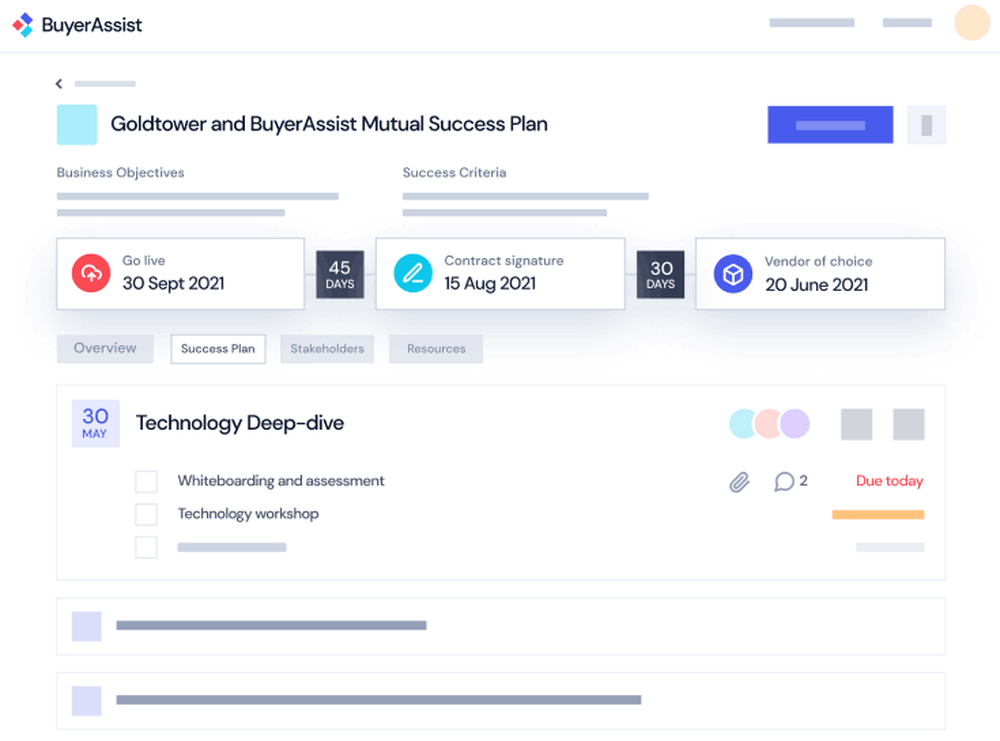This screenshot has width=1000, height=741.
Task: Open the Vendor of choice 20 June 2021 card
Action: pyautogui.click(x=820, y=274)
